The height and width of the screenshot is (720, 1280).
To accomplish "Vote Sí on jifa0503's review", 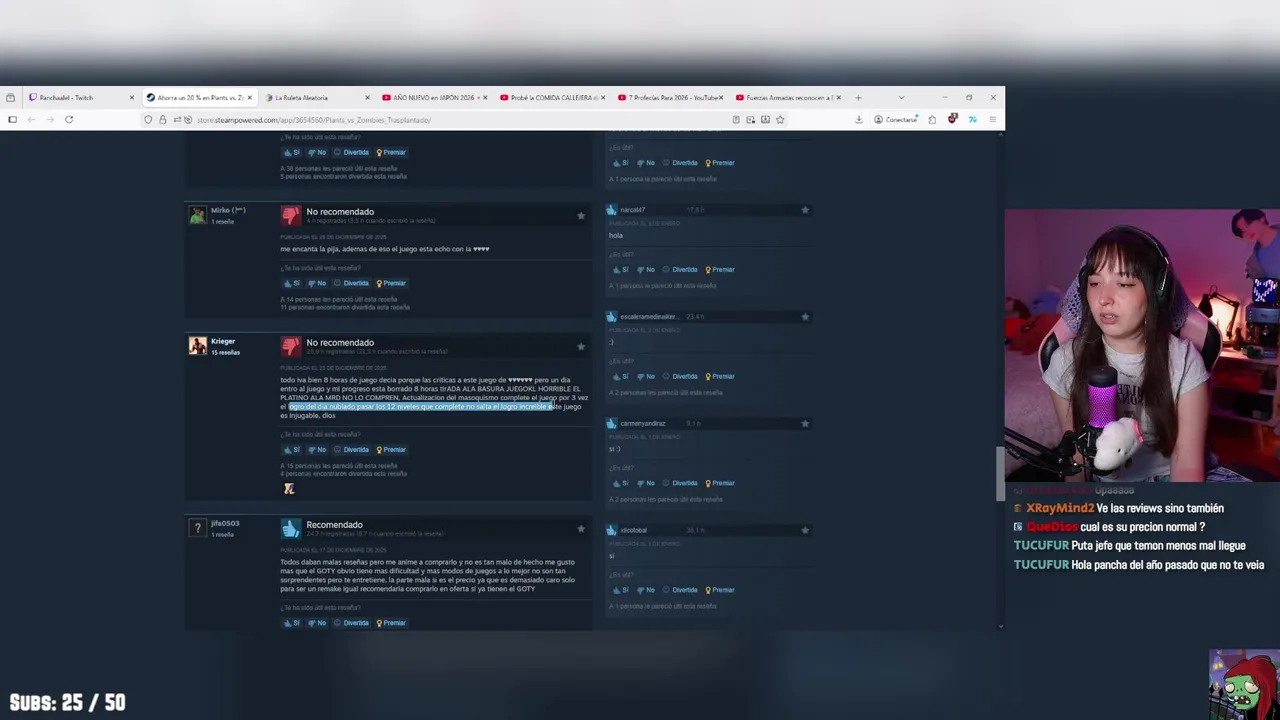I will click(x=292, y=623).
